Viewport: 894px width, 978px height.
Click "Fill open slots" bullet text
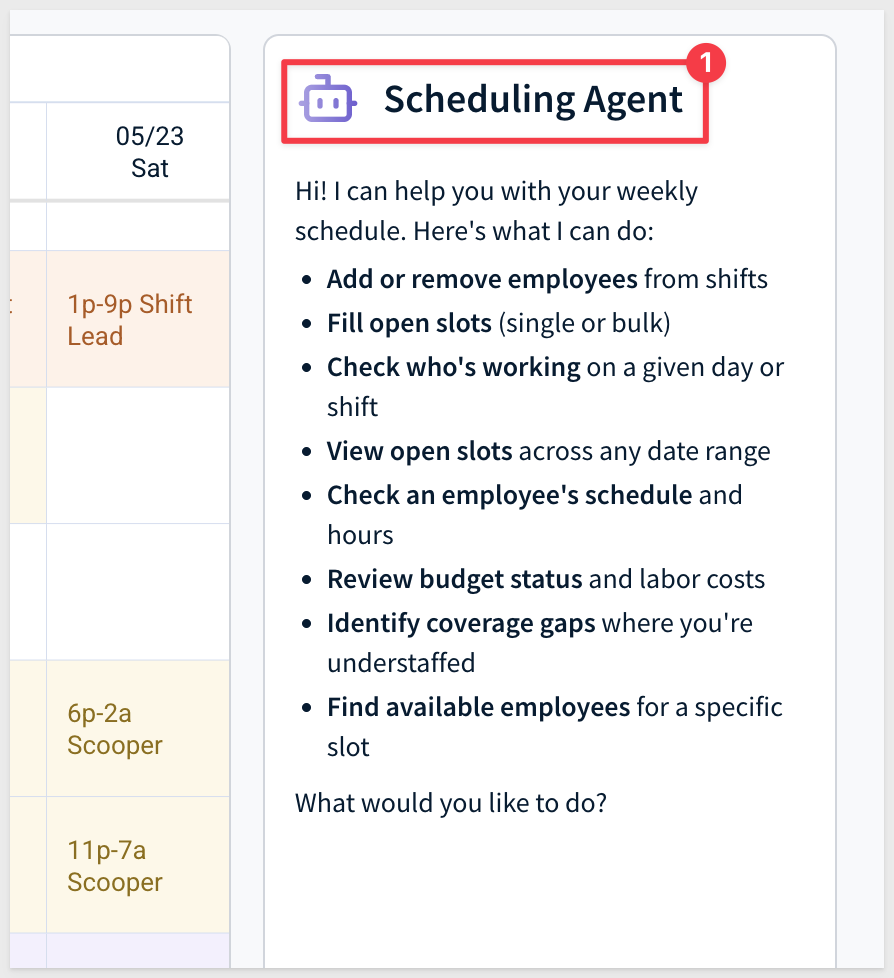pyautogui.click(x=409, y=323)
